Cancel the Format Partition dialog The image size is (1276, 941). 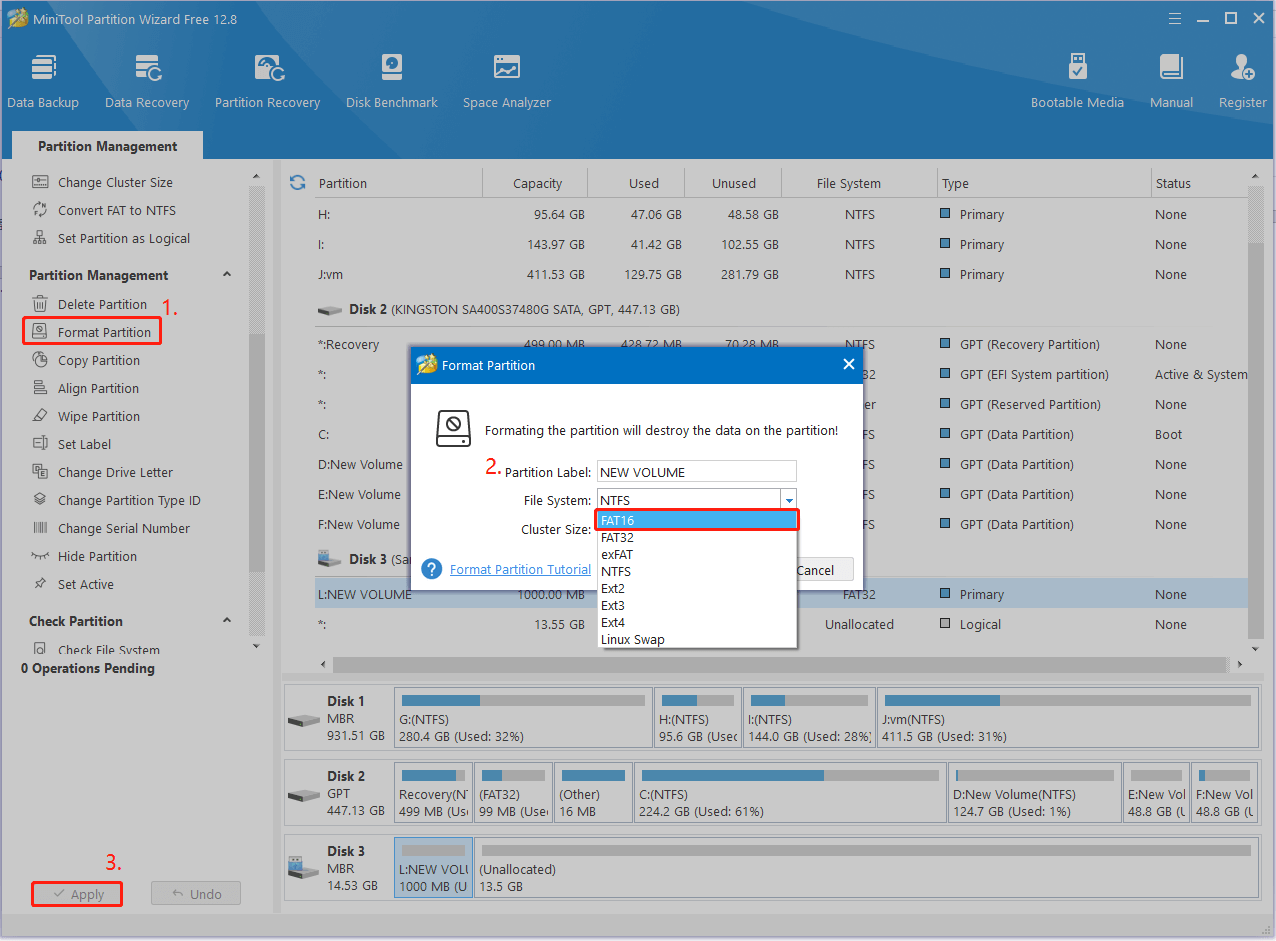[x=824, y=570]
